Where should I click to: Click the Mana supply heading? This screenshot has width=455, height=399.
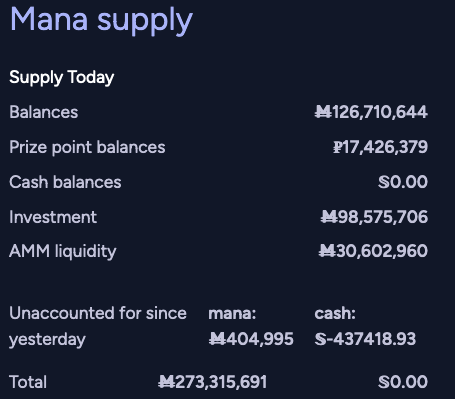(102, 21)
